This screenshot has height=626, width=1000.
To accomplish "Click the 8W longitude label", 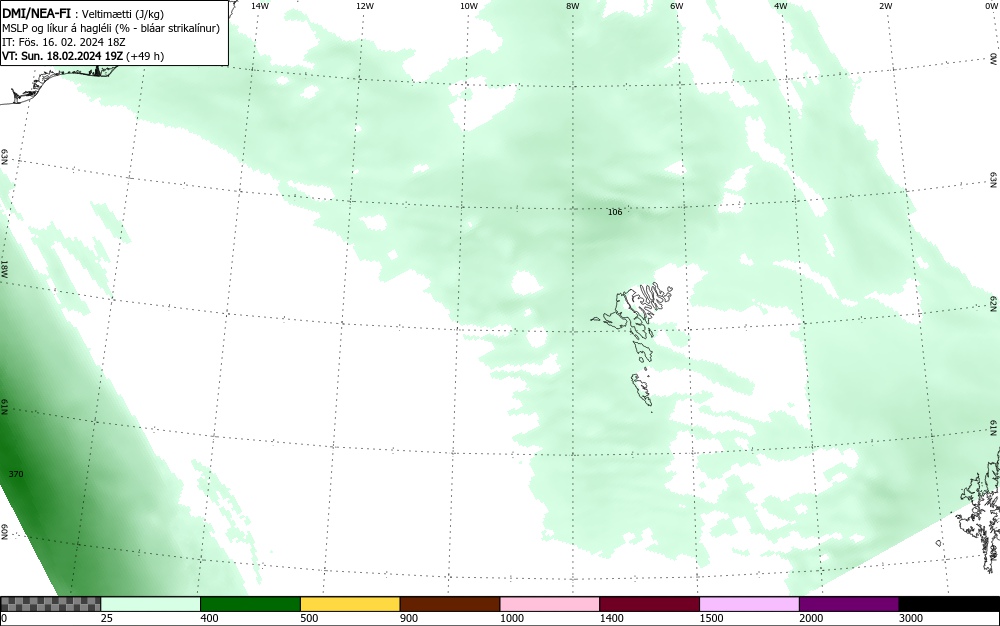I will tap(573, 6).
